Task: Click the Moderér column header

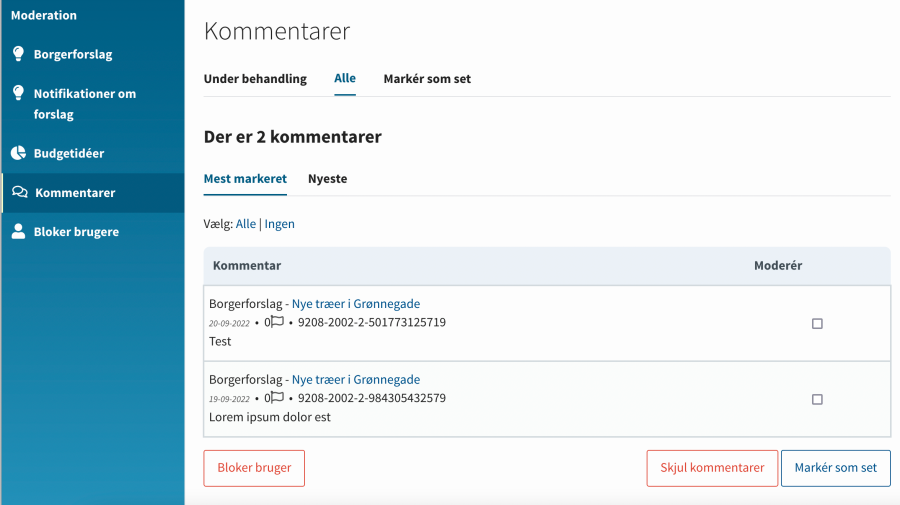Action: [x=778, y=265]
